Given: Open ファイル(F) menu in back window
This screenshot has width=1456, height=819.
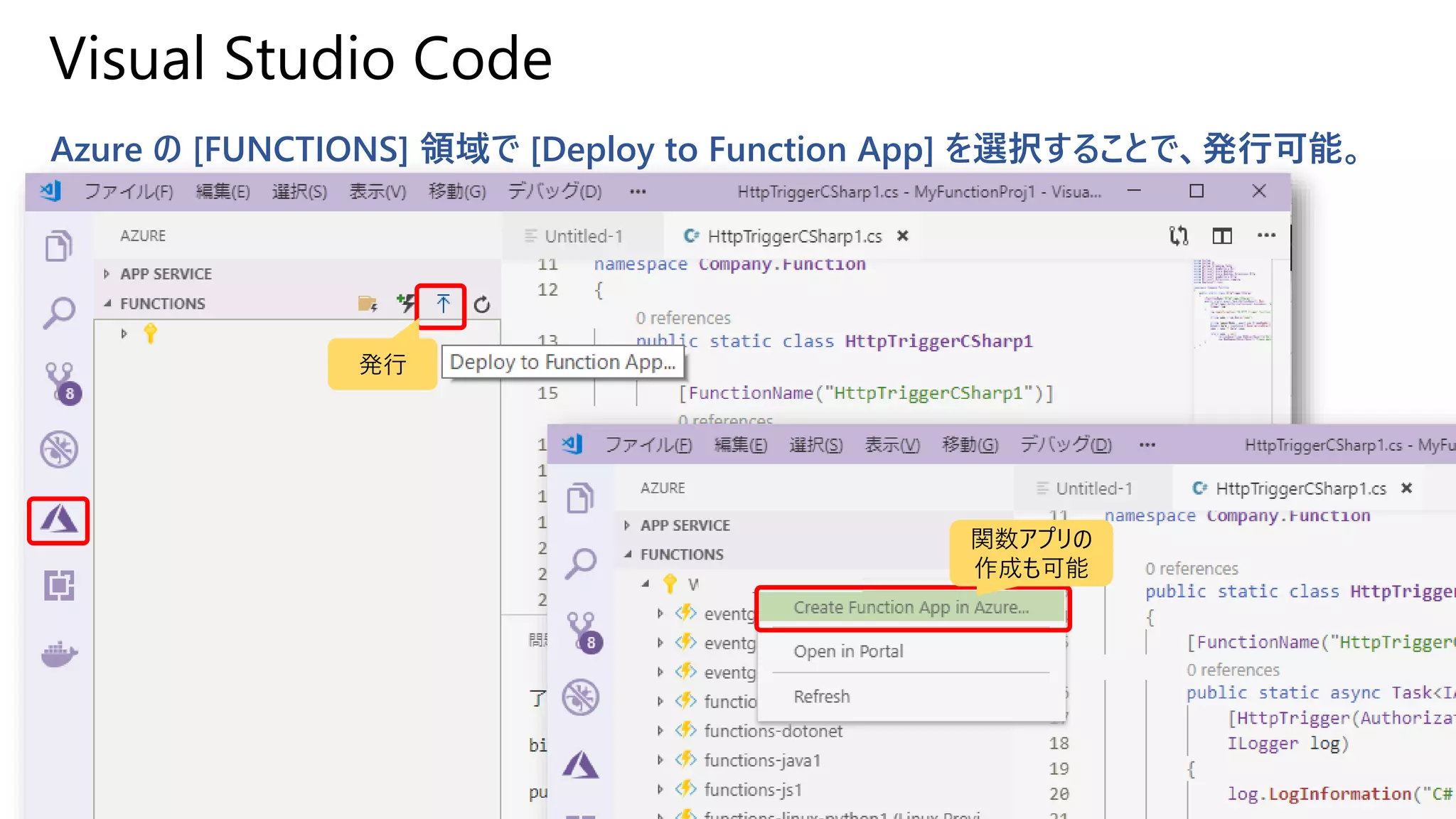Looking at the screenshot, I should click(129, 191).
